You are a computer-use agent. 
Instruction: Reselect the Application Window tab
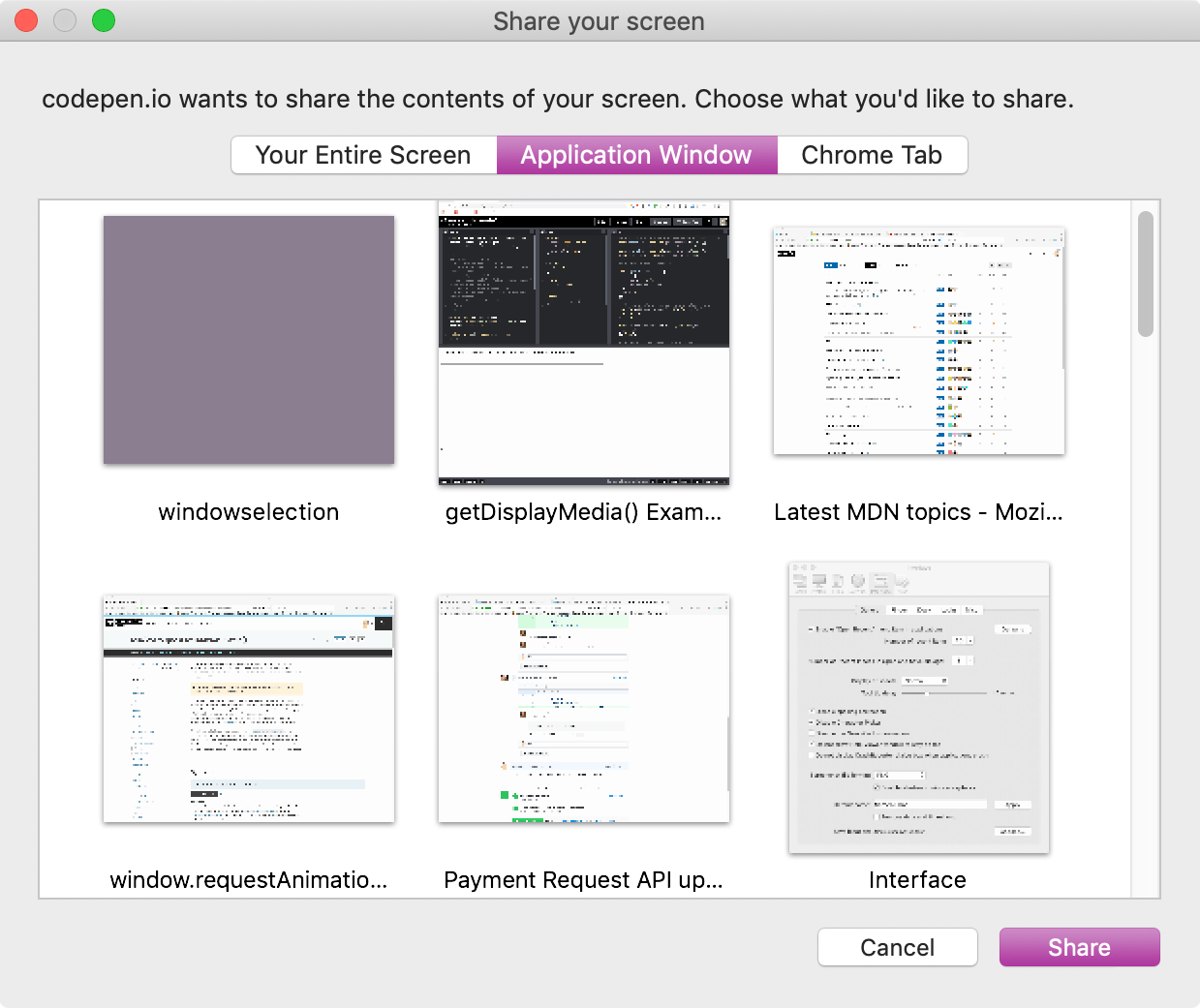tap(635, 155)
